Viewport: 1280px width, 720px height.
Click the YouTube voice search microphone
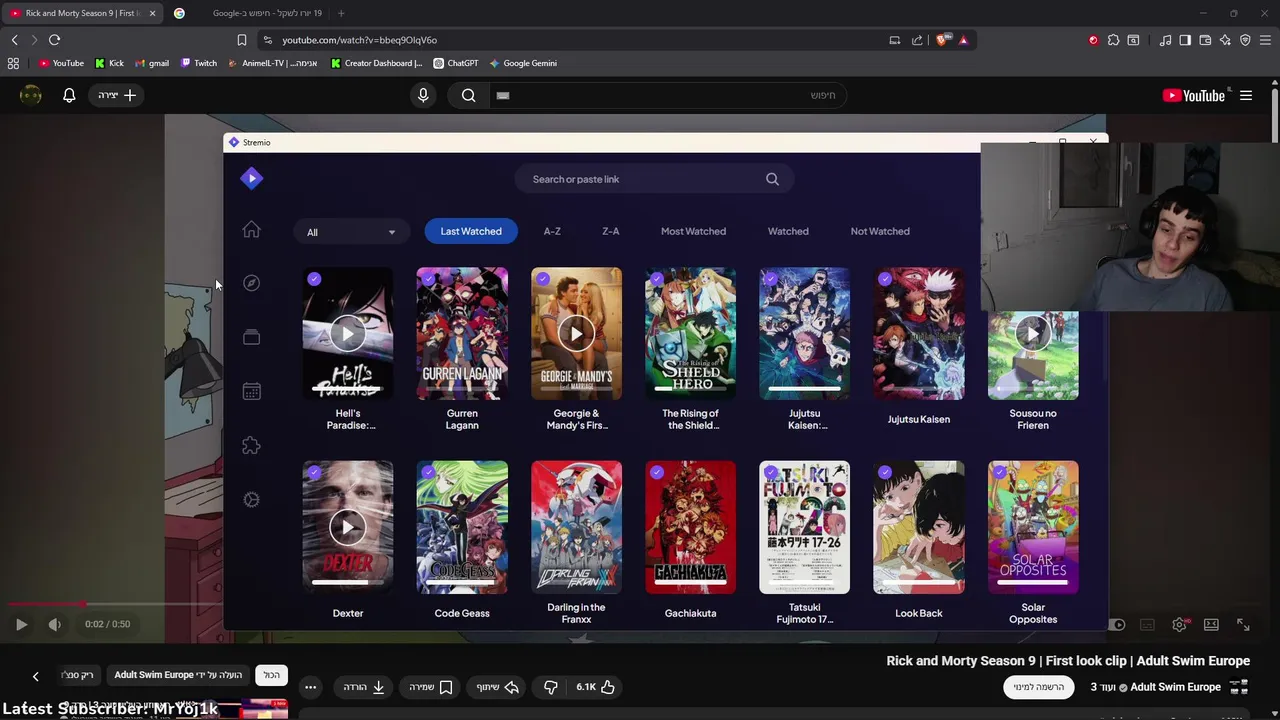click(x=423, y=95)
